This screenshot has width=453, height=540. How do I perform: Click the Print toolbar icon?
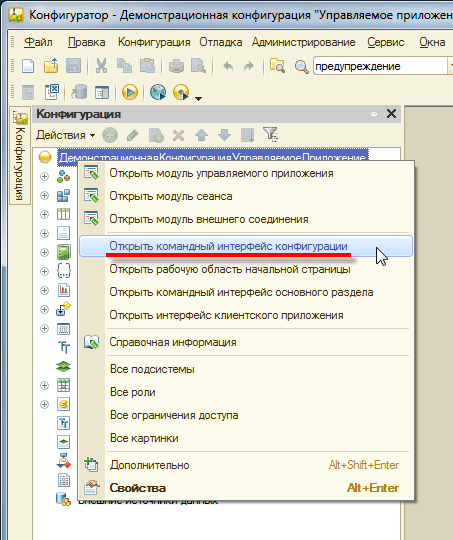click(x=176, y=66)
